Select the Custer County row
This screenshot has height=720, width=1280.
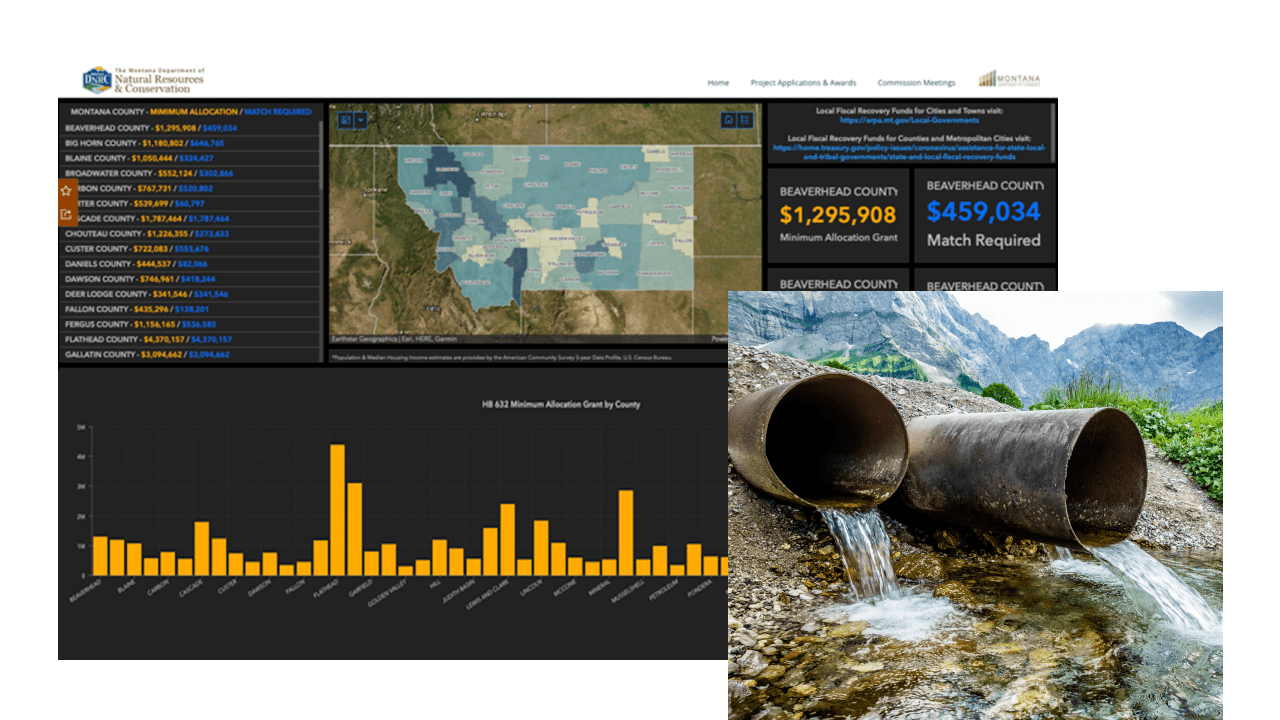pyautogui.click(x=190, y=248)
